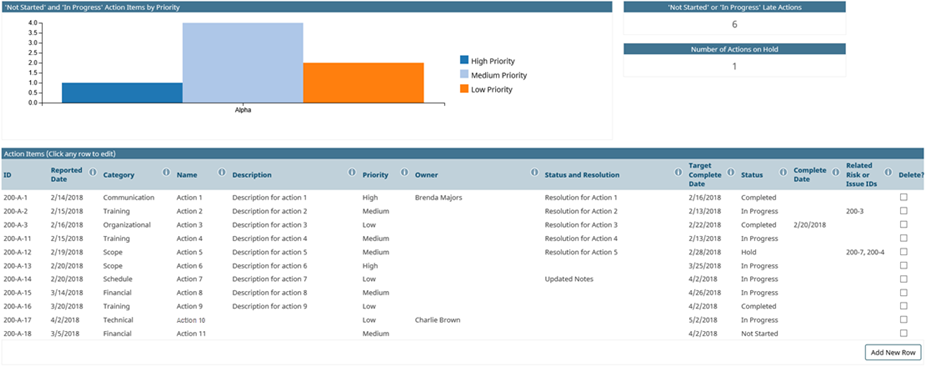Click the Delete? column header
Screen dimensions: 926x367
(911, 175)
